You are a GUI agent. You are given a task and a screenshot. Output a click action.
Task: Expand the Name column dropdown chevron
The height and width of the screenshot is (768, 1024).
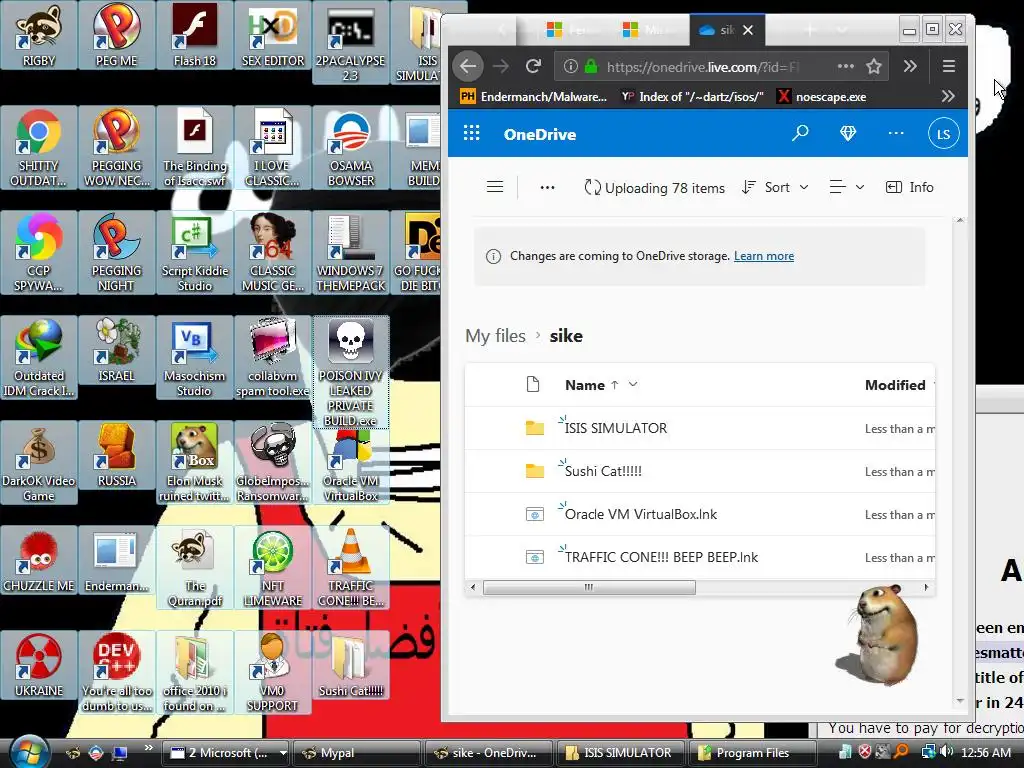coord(633,385)
